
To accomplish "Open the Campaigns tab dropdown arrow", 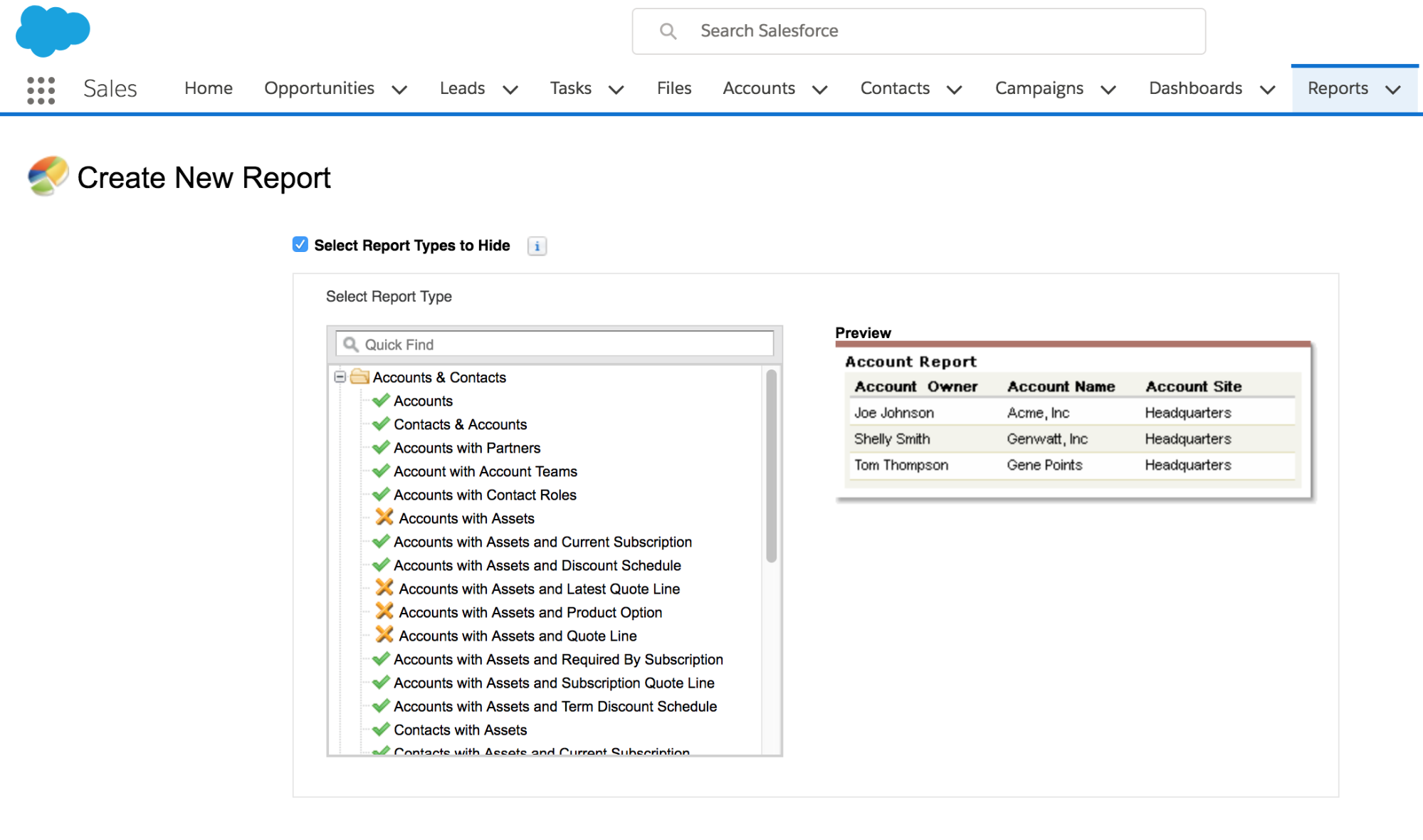I will [1108, 90].
